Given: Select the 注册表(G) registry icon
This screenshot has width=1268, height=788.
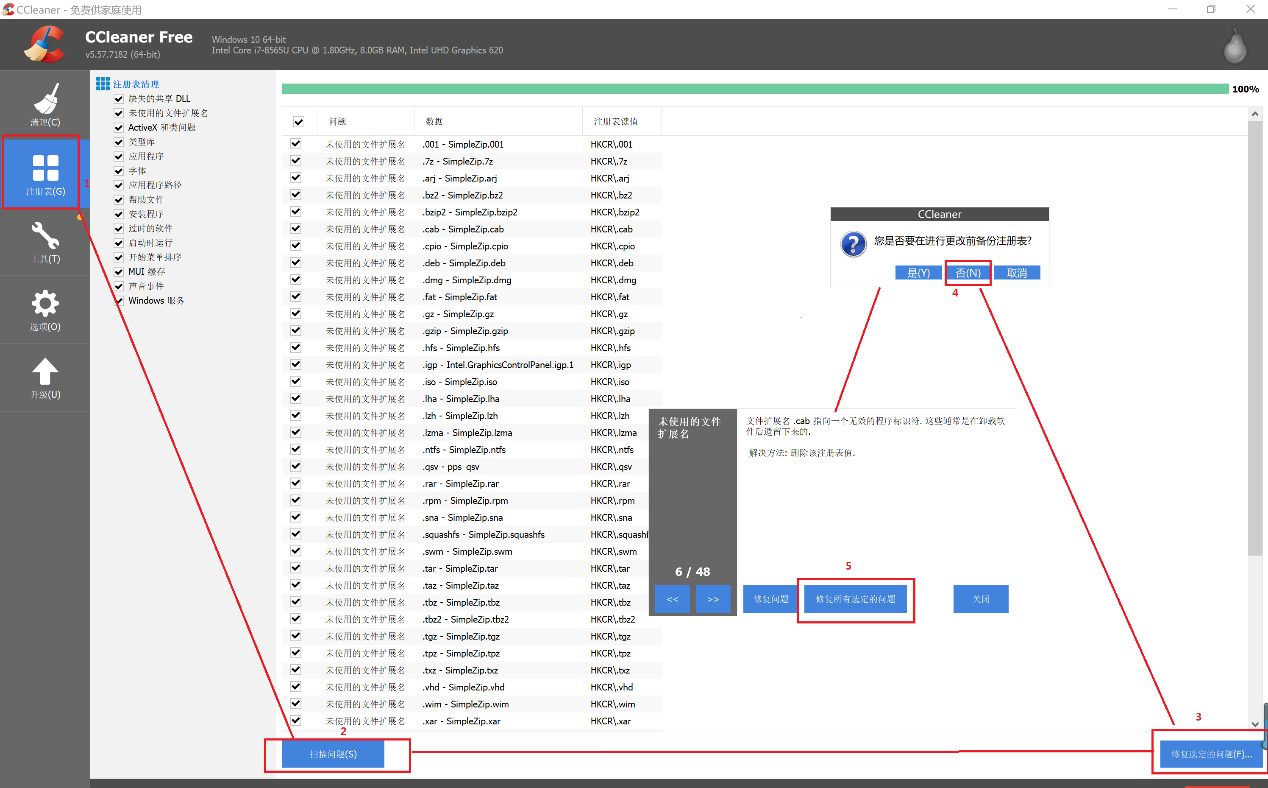Looking at the screenshot, I should 45,172.
